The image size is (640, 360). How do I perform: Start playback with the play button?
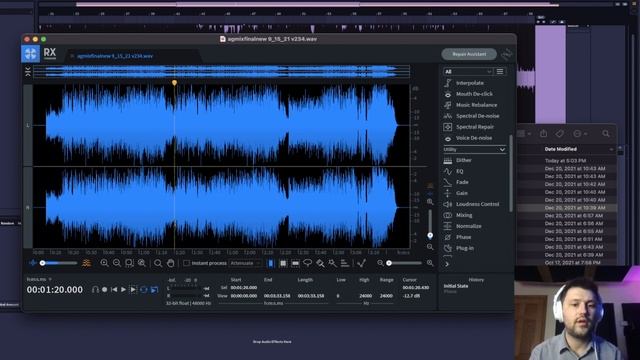click(123, 289)
